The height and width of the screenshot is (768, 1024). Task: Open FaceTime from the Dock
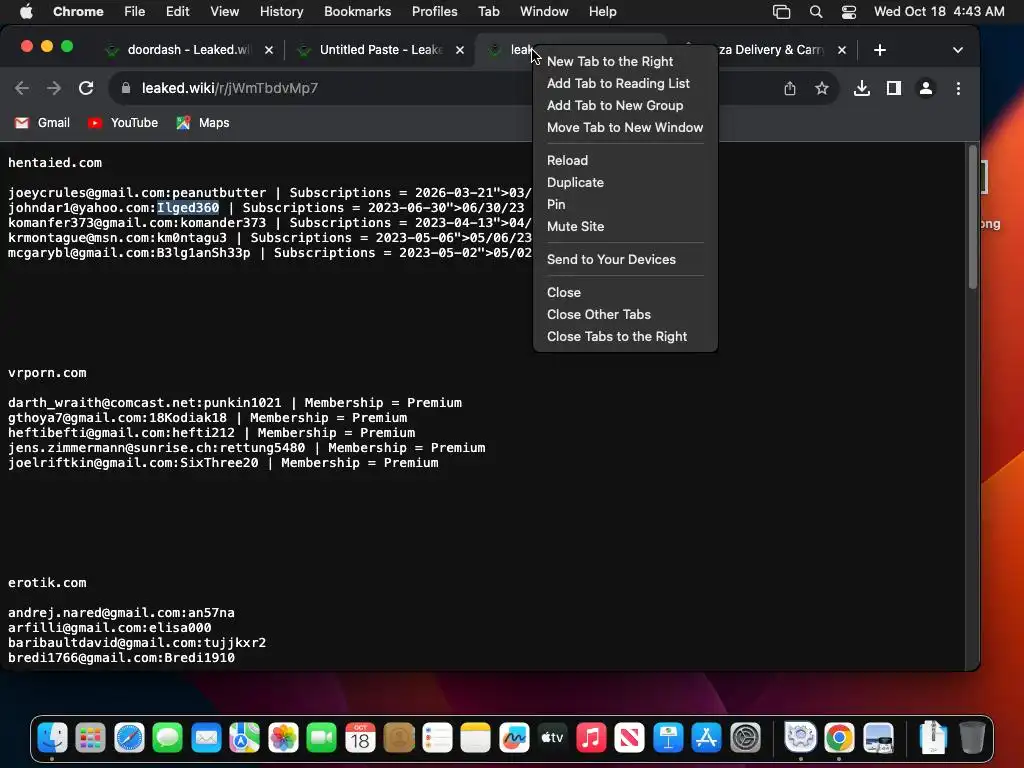(321, 739)
